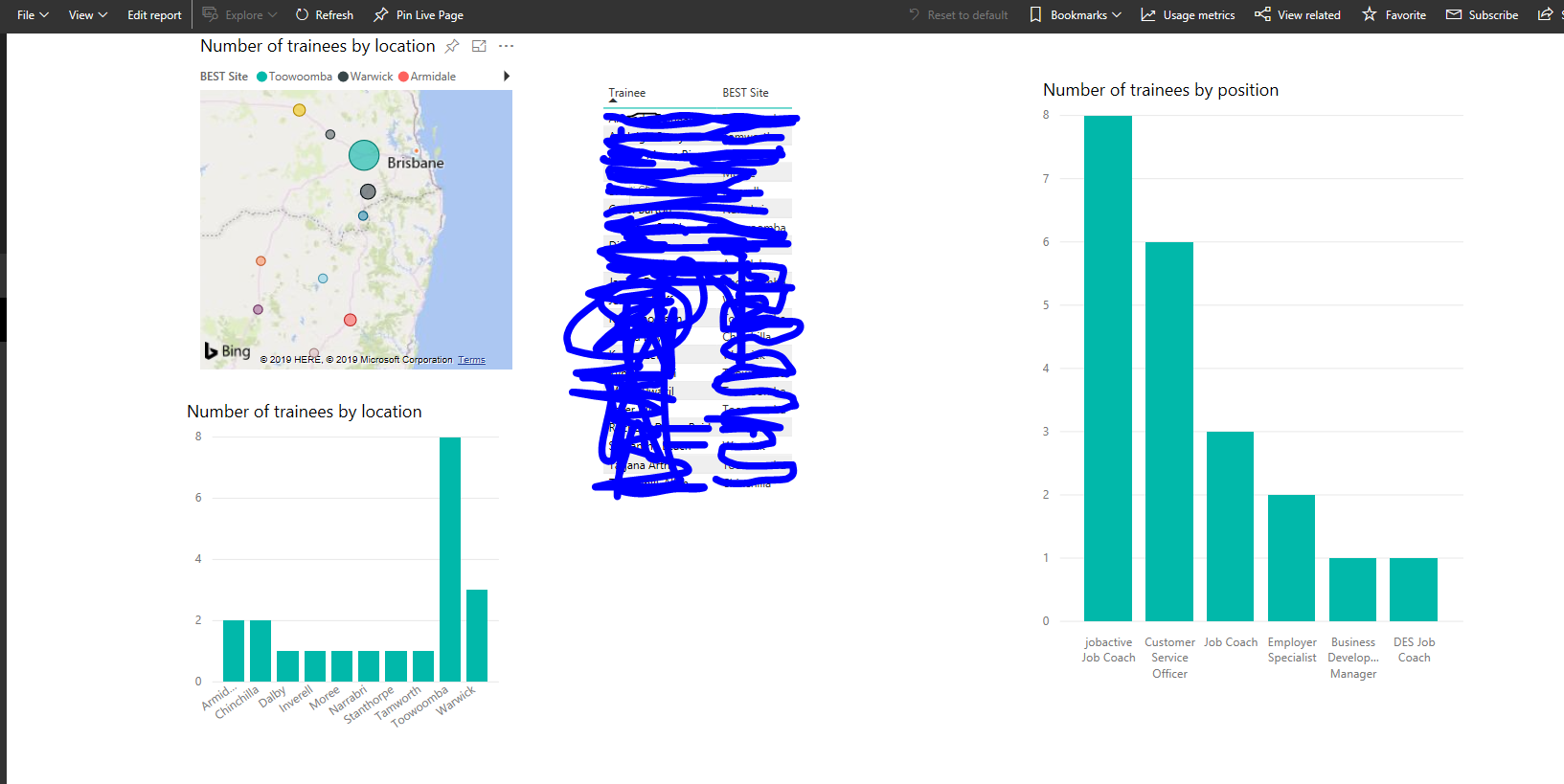This screenshot has width=1564, height=784.
Task: Select Toowoomba teal legend item
Action: coord(294,77)
